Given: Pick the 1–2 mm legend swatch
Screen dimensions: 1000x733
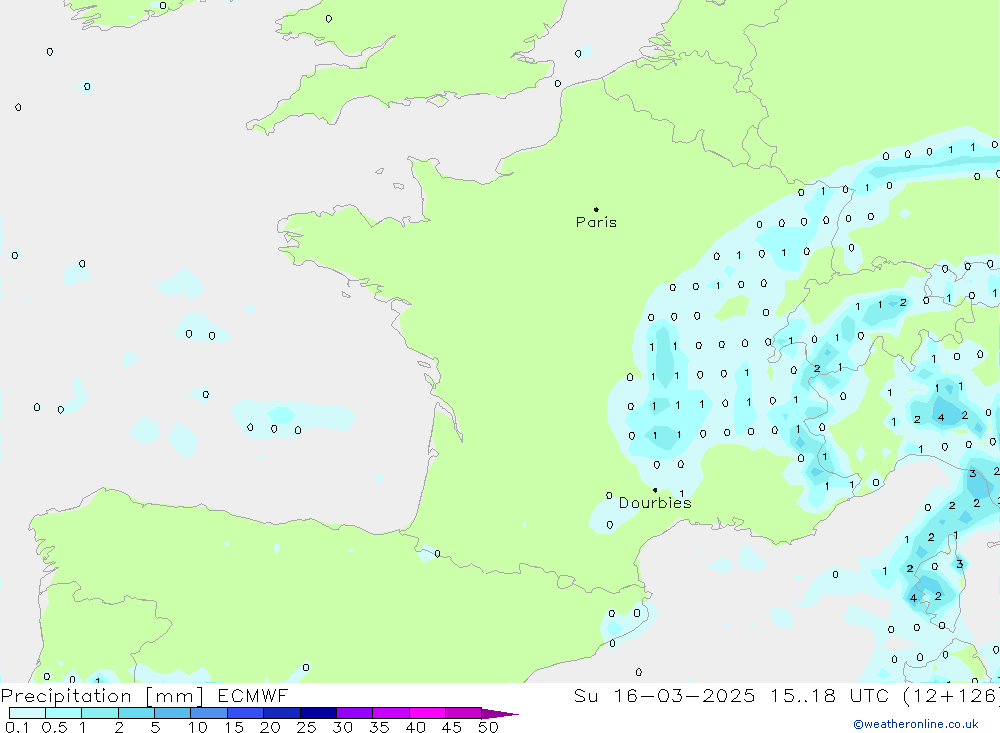Looking at the screenshot, I should pos(100,713).
